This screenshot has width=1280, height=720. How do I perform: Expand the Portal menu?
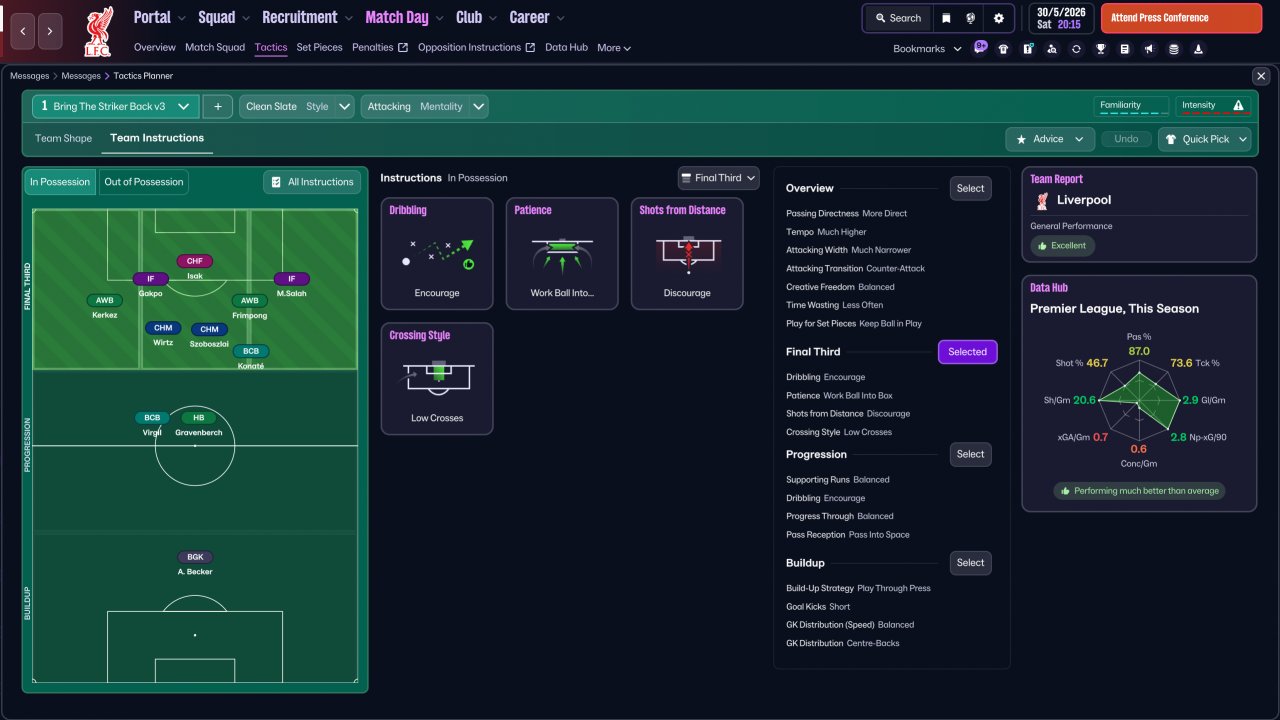point(160,17)
